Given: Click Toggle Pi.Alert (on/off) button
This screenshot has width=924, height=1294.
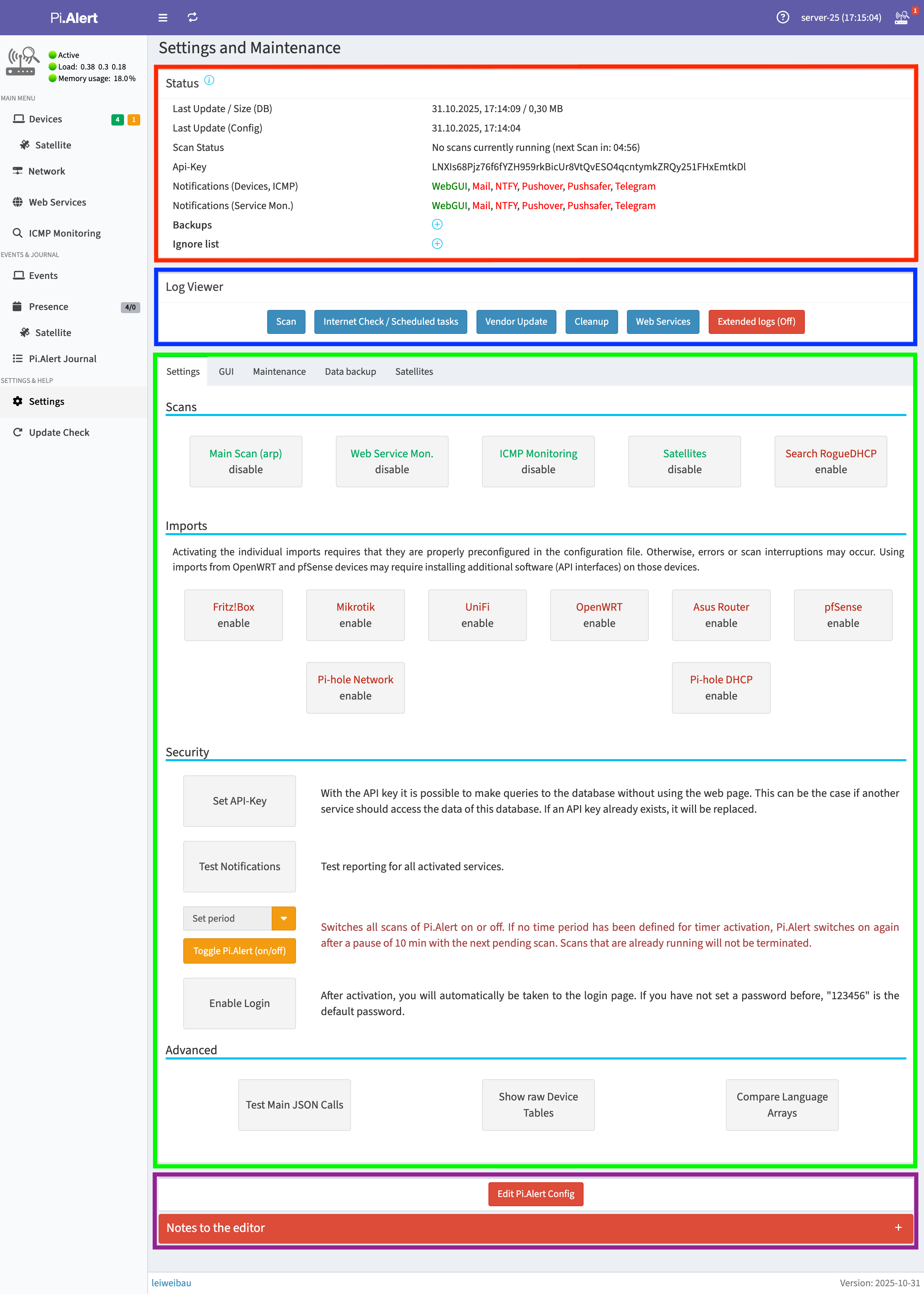Looking at the screenshot, I should point(240,951).
